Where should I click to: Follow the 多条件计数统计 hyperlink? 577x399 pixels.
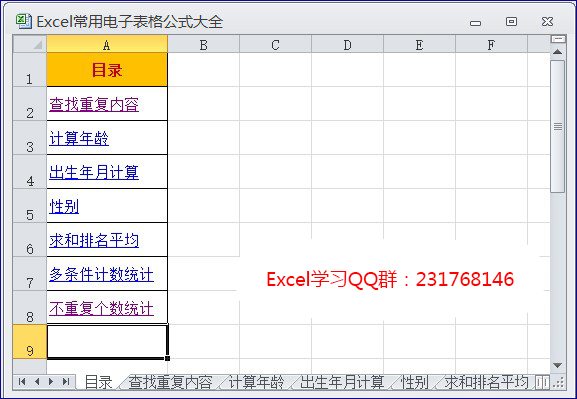102,275
